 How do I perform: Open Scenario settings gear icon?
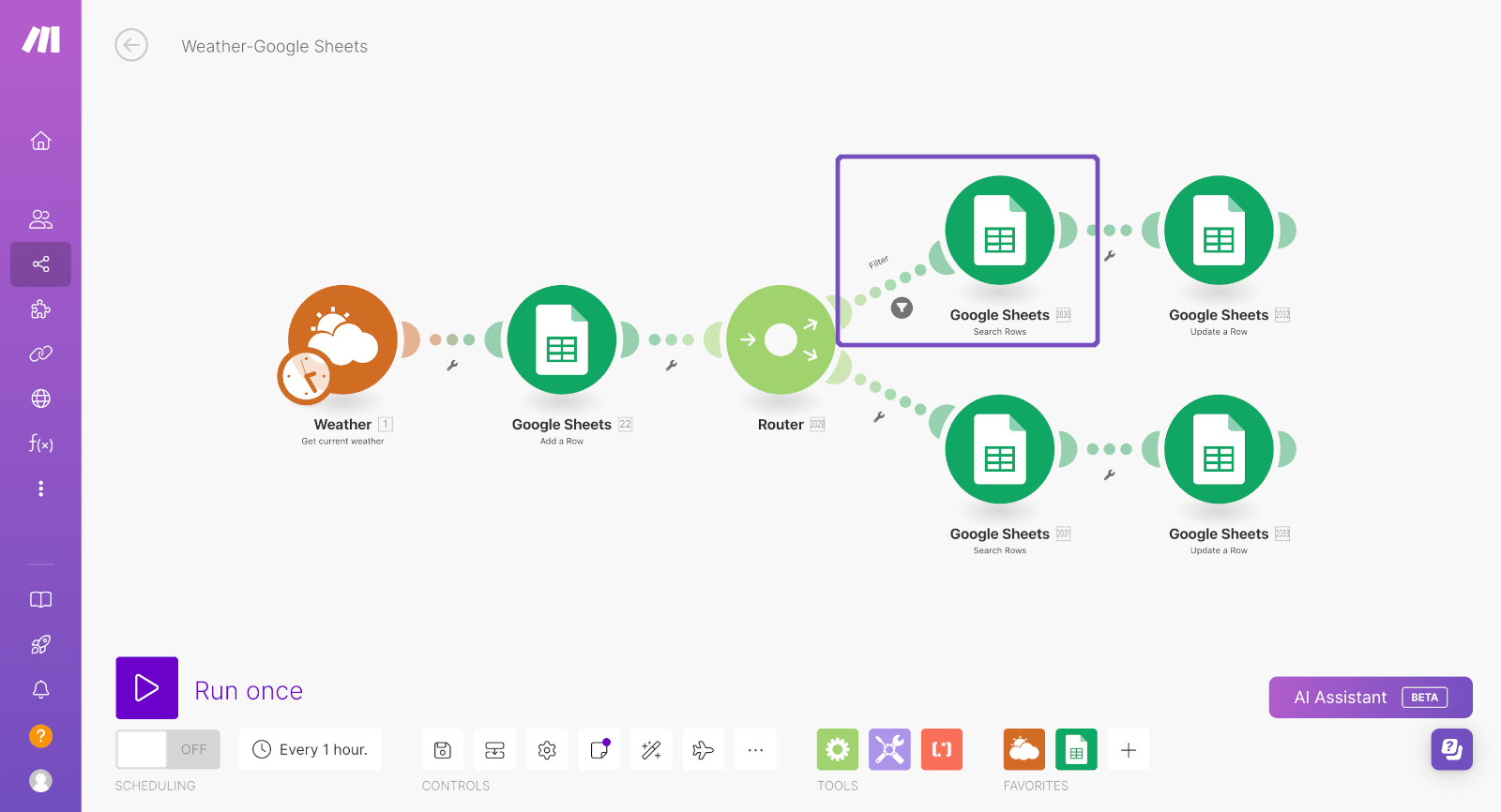click(x=547, y=750)
